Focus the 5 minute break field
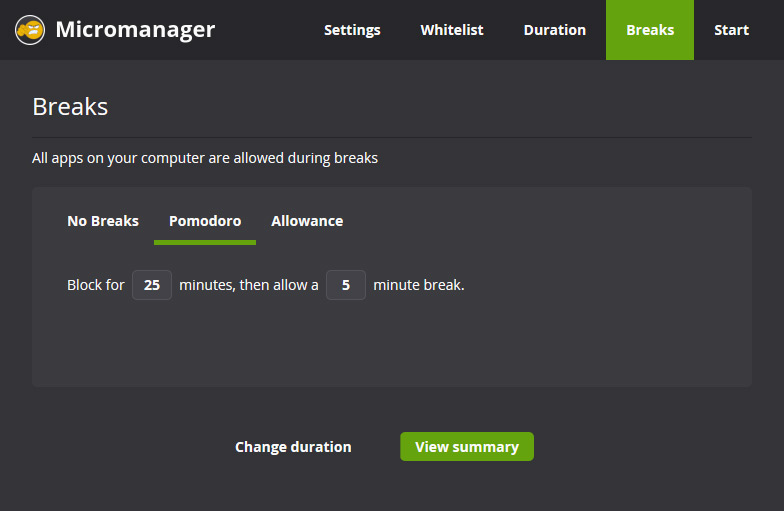The width and height of the screenshot is (784, 511). point(346,285)
